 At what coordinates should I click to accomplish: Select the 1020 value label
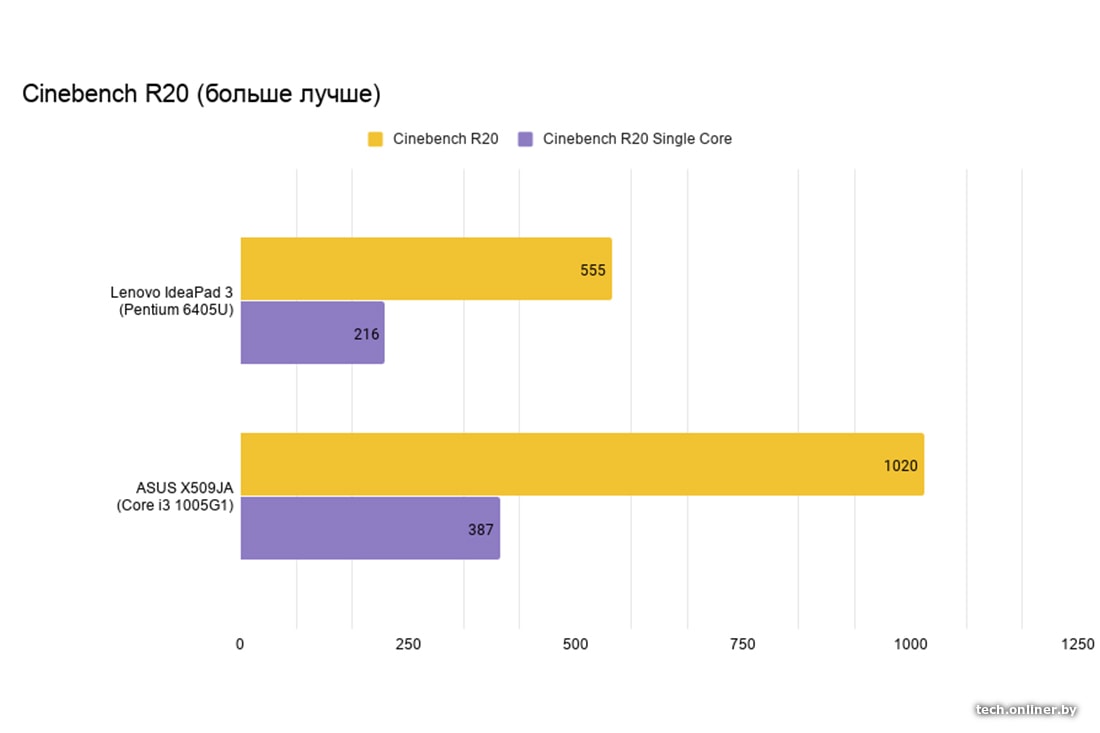pos(900,465)
